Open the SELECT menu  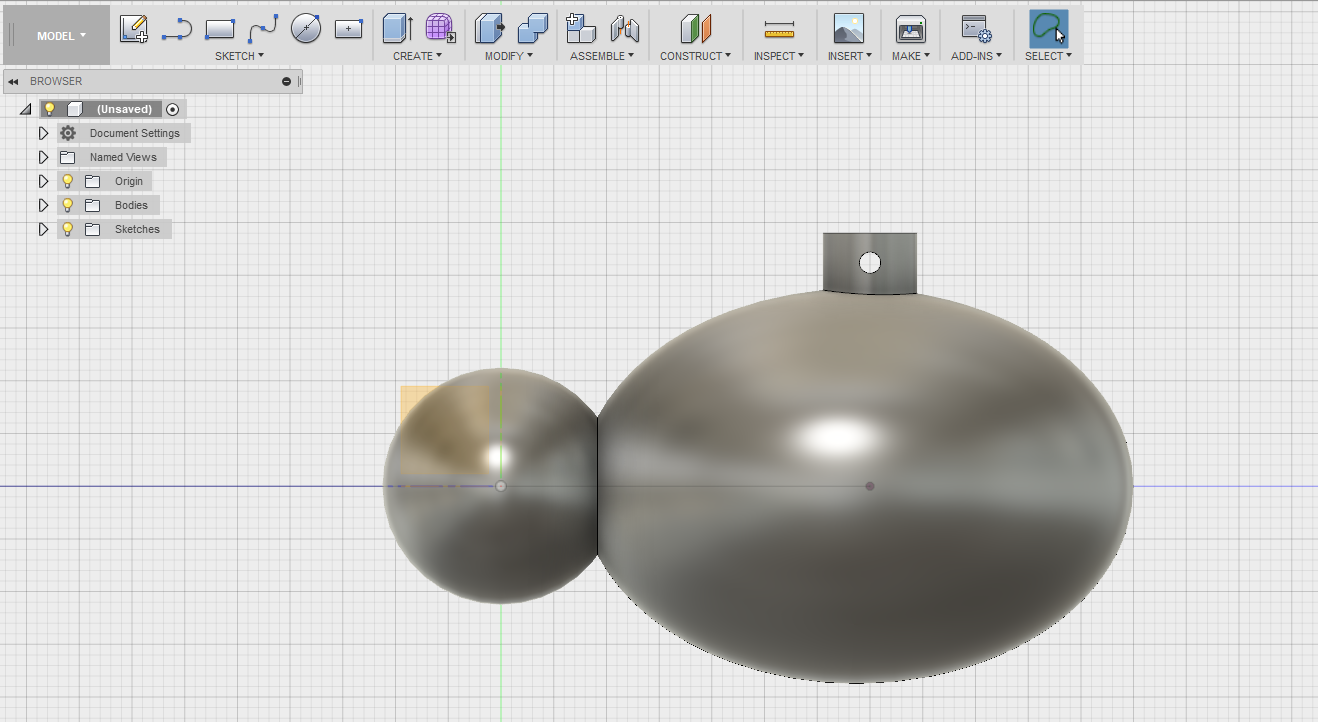point(1048,56)
